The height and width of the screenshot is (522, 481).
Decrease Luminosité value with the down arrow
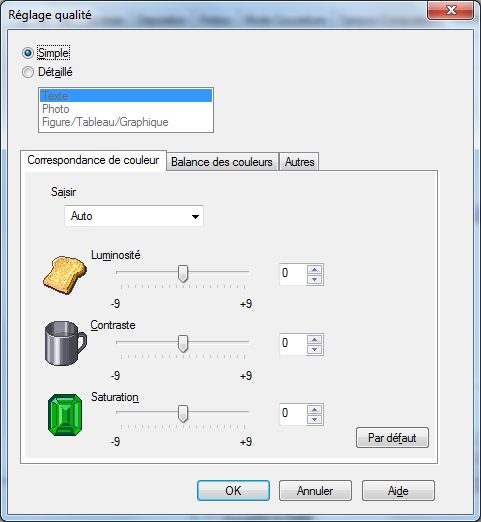(314, 279)
